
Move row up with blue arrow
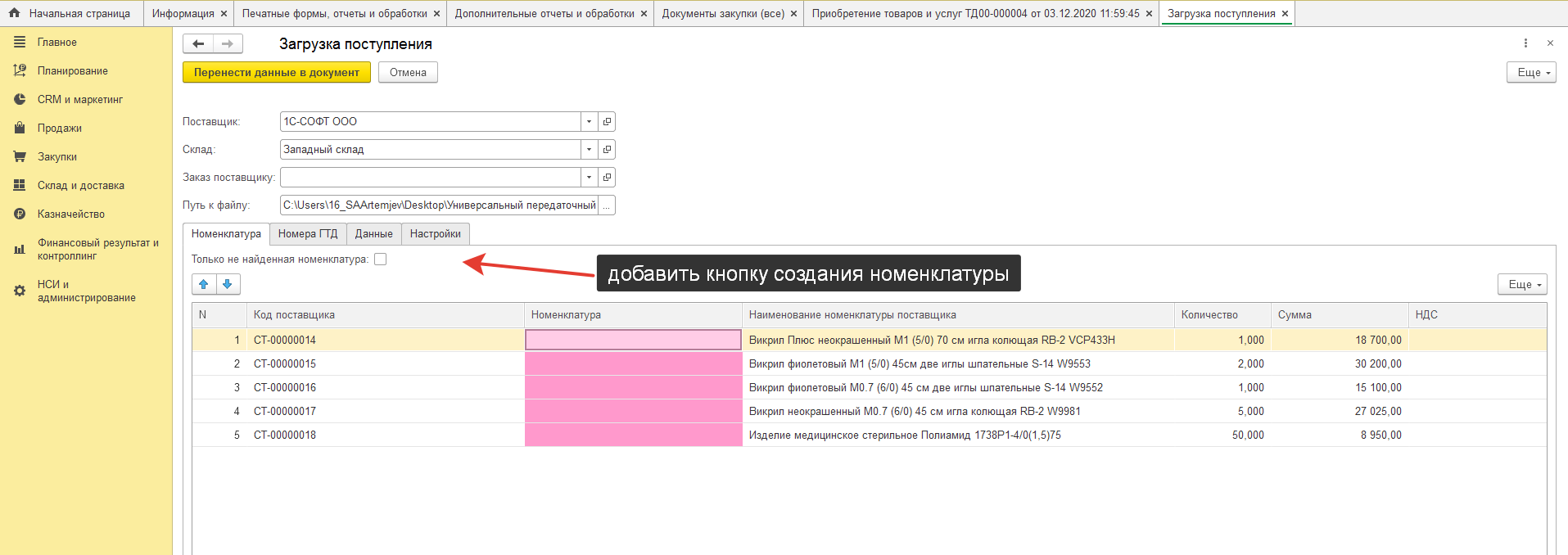(x=204, y=284)
